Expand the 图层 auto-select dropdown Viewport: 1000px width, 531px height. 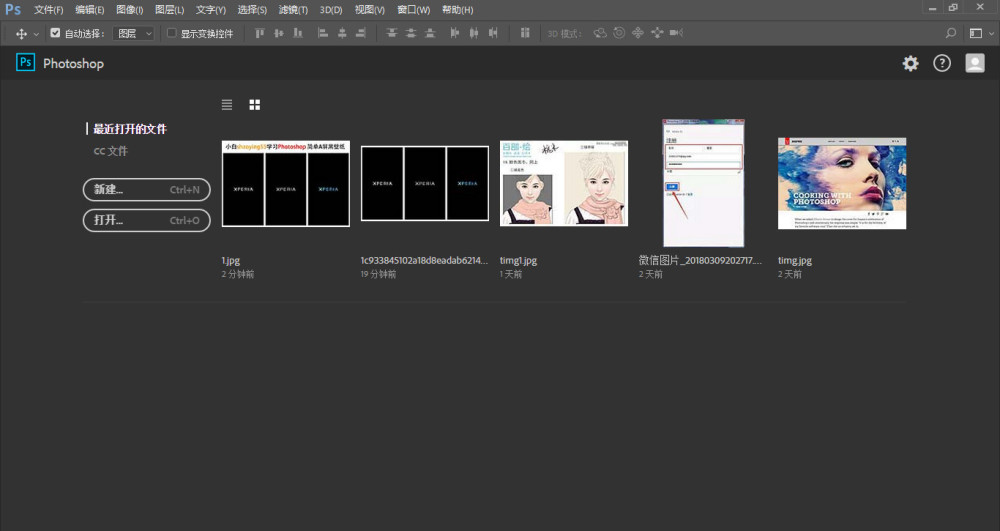pos(134,33)
